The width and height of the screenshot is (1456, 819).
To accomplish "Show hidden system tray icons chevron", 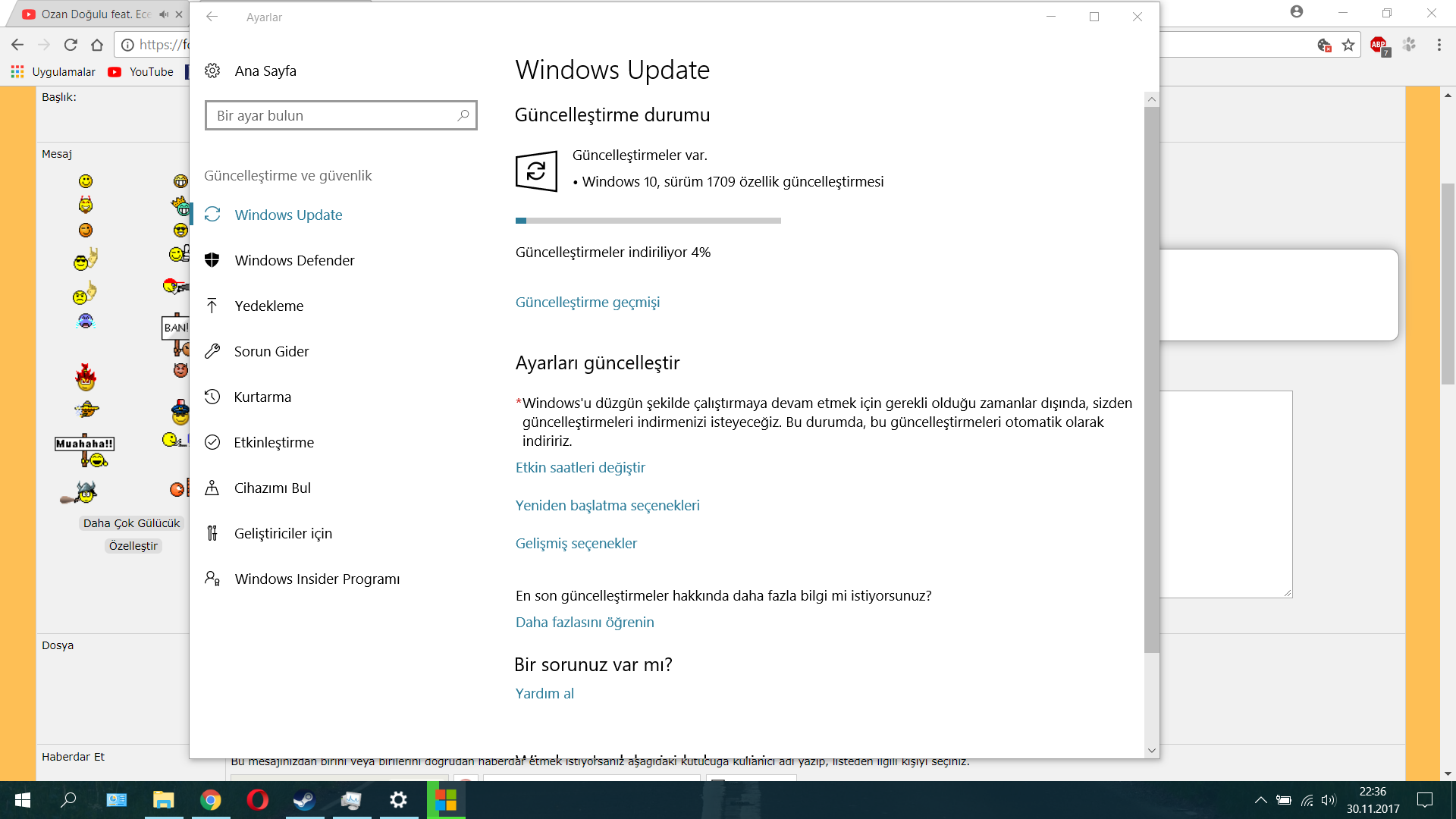I will (1260, 800).
